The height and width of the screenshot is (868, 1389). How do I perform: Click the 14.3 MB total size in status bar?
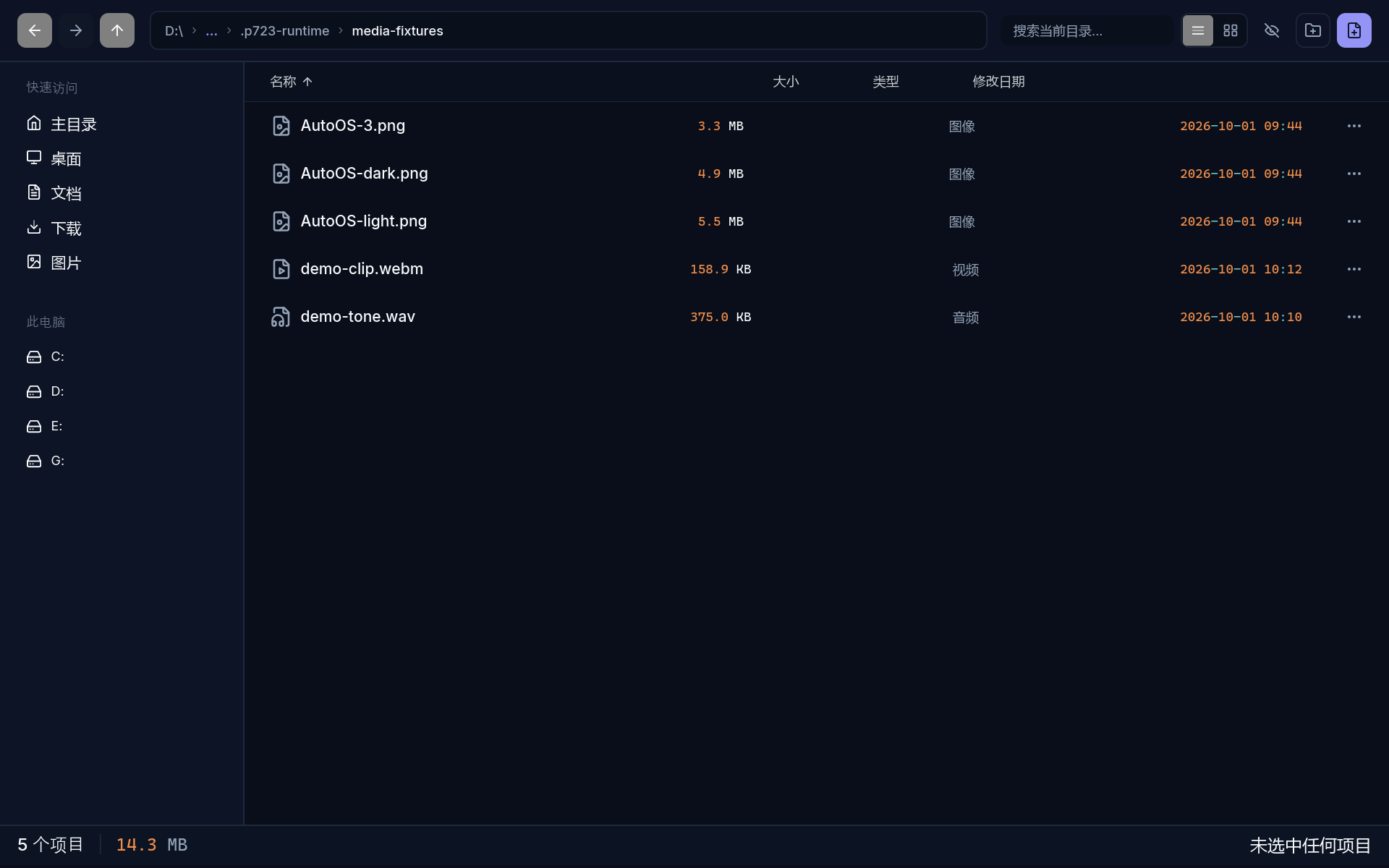(x=152, y=845)
